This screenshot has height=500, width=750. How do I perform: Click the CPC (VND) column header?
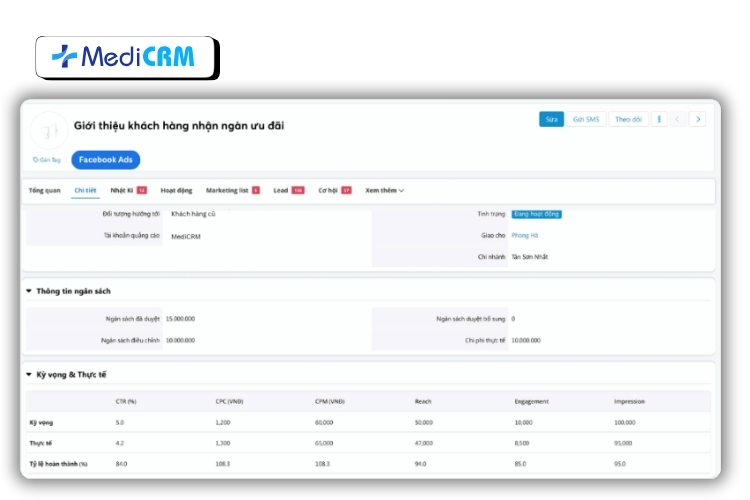[x=229, y=401]
